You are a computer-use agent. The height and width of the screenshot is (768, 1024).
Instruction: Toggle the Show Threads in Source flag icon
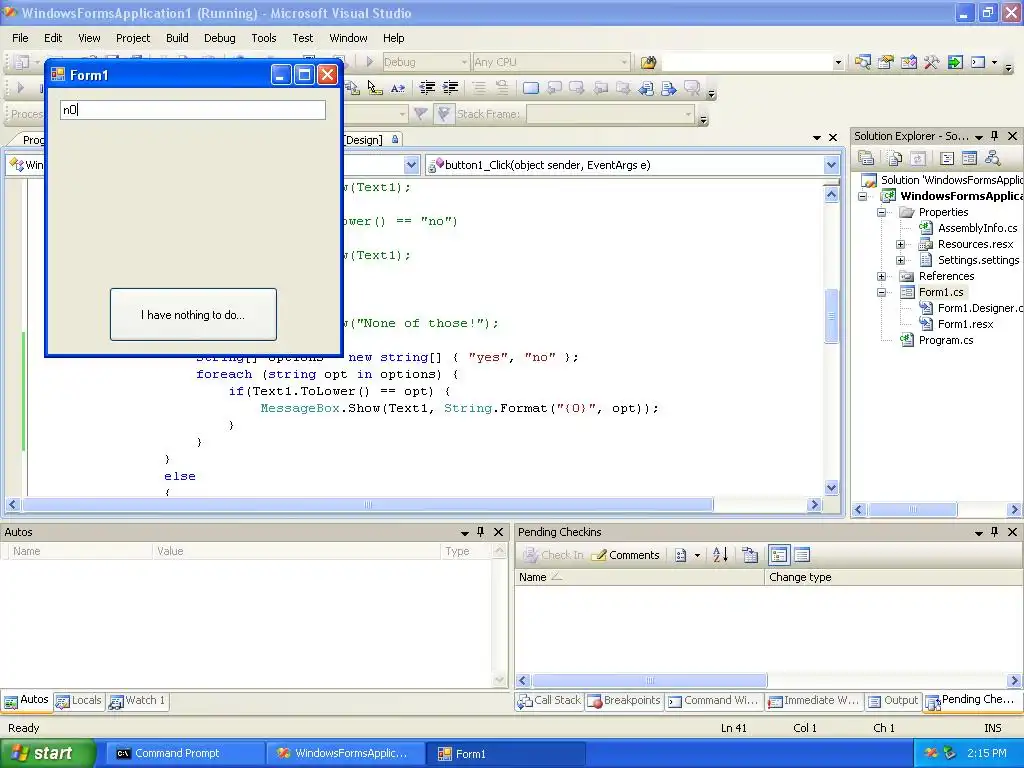tap(443, 114)
